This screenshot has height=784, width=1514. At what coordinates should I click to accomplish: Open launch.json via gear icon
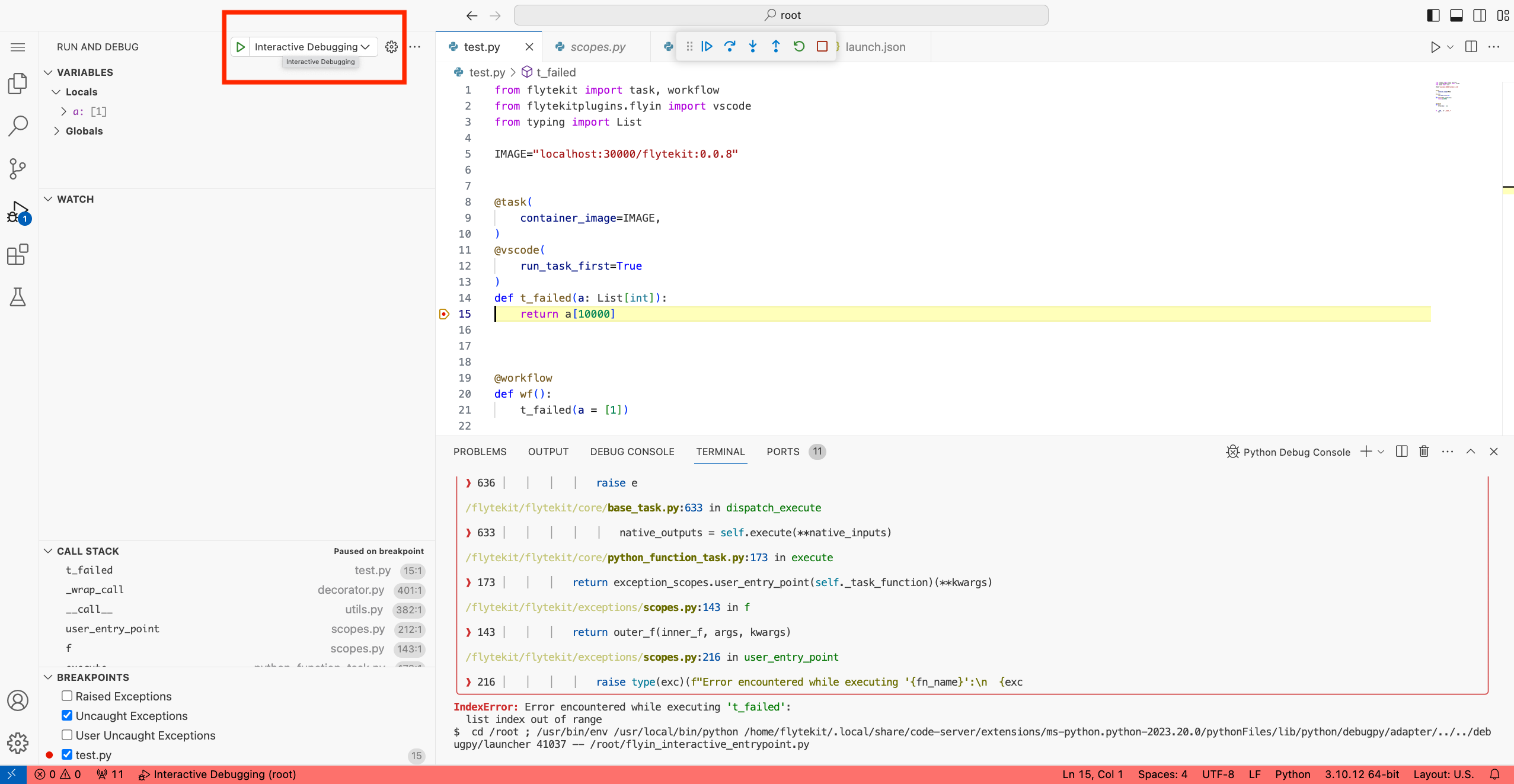click(391, 47)
